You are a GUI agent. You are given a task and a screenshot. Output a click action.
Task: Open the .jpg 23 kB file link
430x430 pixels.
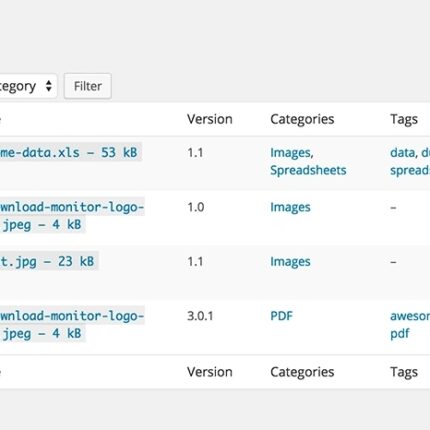(47, 261)
